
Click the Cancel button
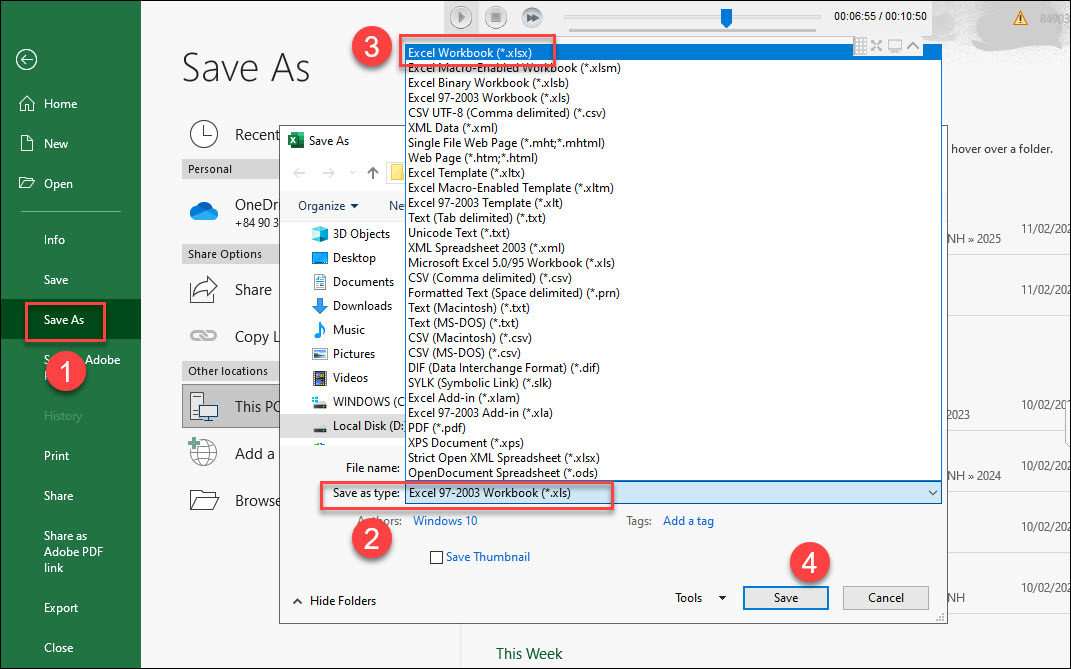tap(885, 598)
